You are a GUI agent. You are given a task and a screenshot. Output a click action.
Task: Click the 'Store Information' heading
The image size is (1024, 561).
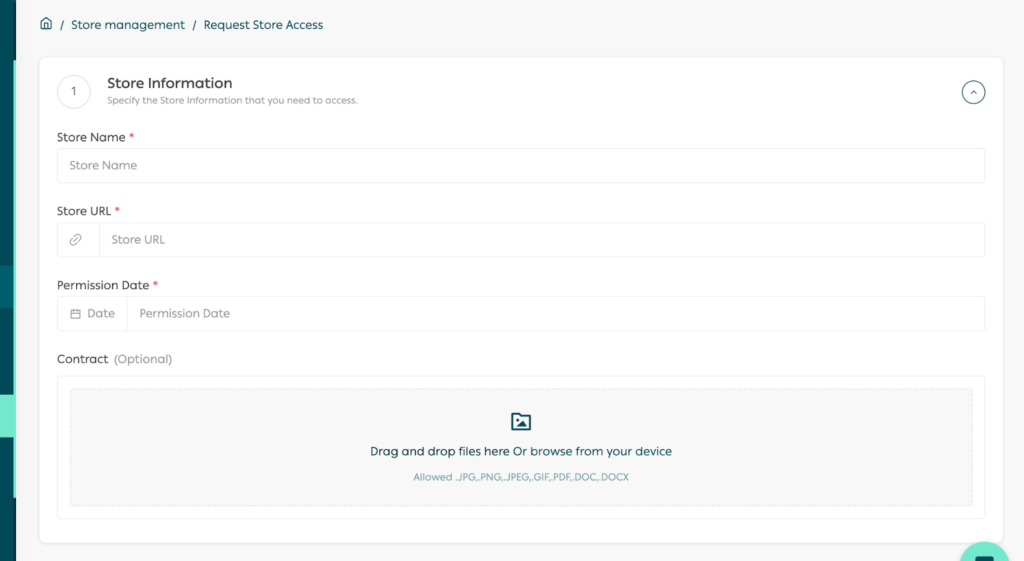click(170, 83)
